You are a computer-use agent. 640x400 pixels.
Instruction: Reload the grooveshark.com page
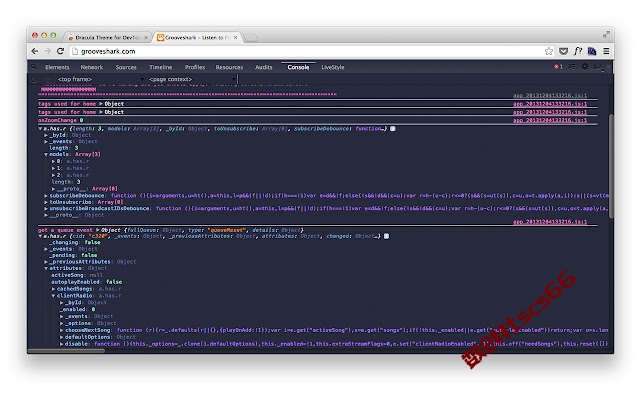pyautogui.click(x=60, y=51)
